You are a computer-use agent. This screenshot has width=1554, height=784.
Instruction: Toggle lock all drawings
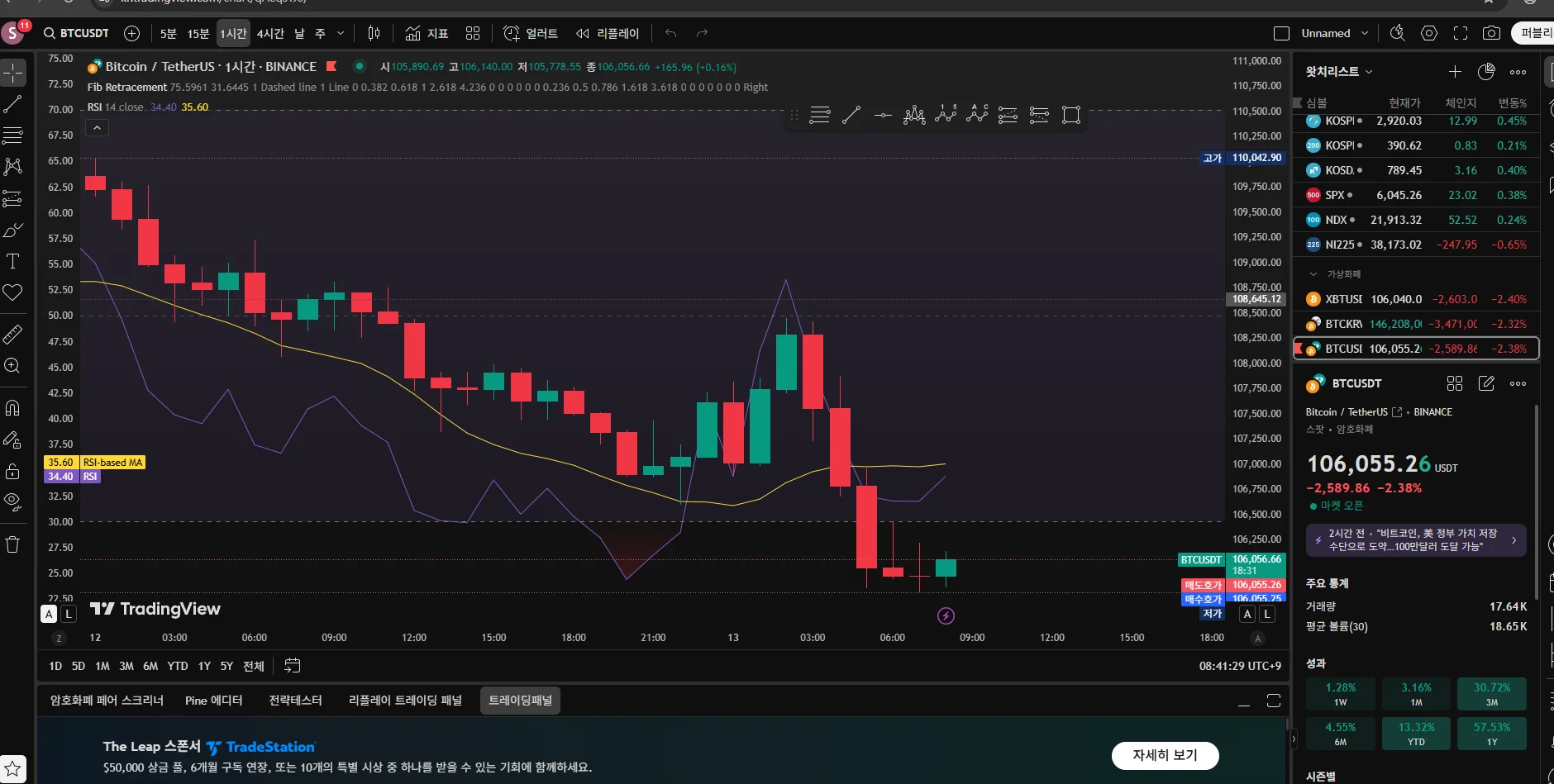(x=13, y=471)
